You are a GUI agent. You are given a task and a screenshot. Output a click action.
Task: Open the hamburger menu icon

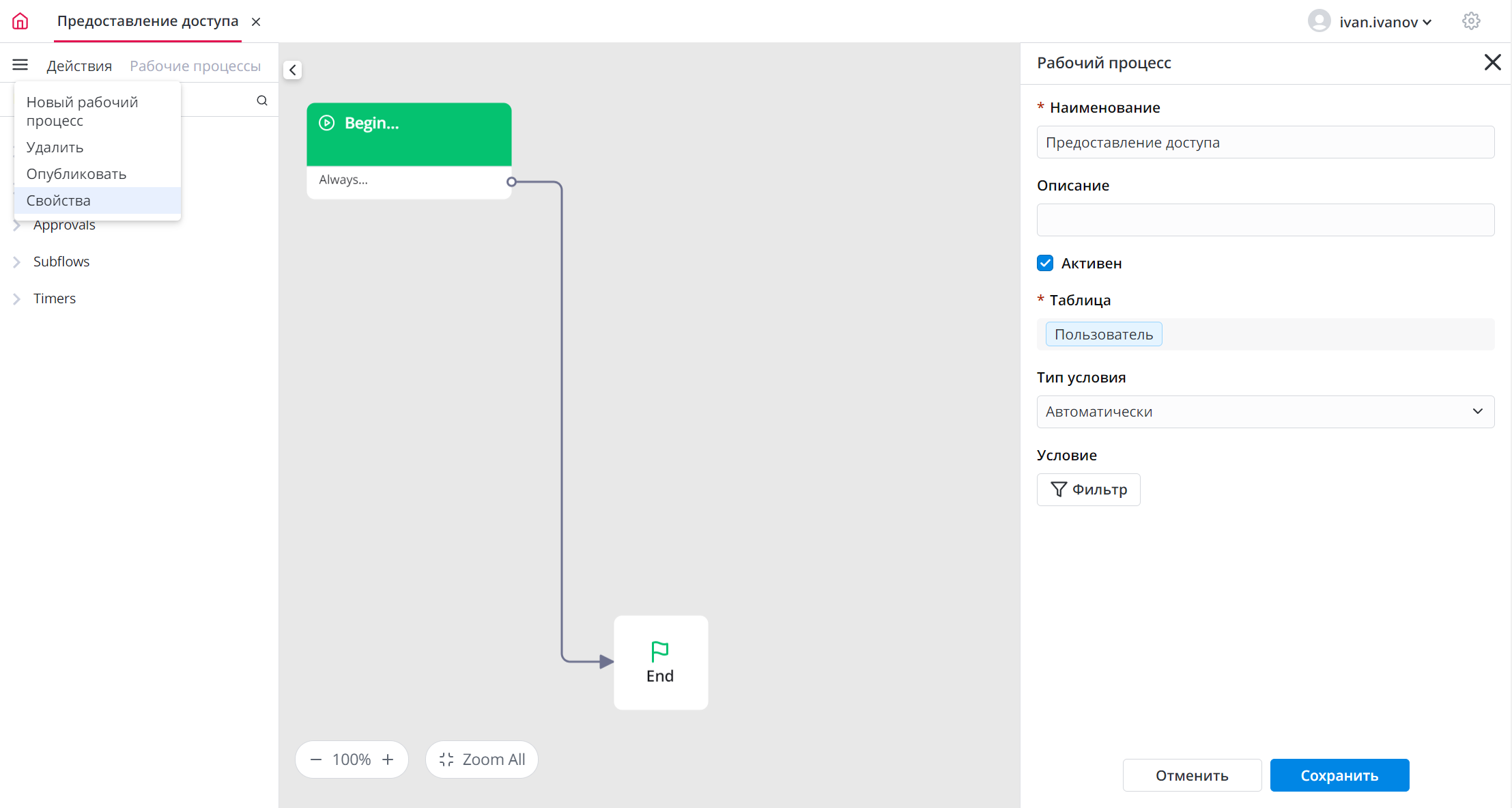(20, 65)
